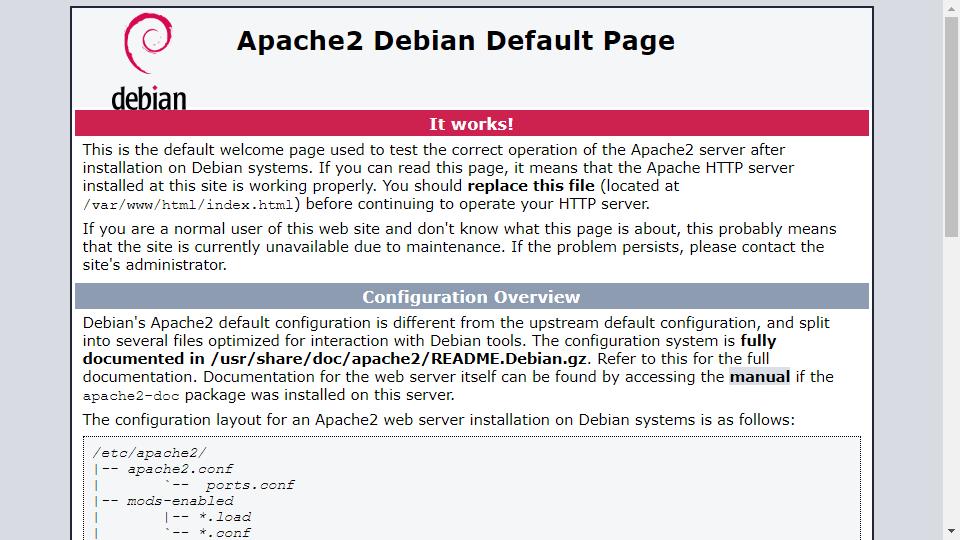Click the "site's administrator." text

(155, 265)
